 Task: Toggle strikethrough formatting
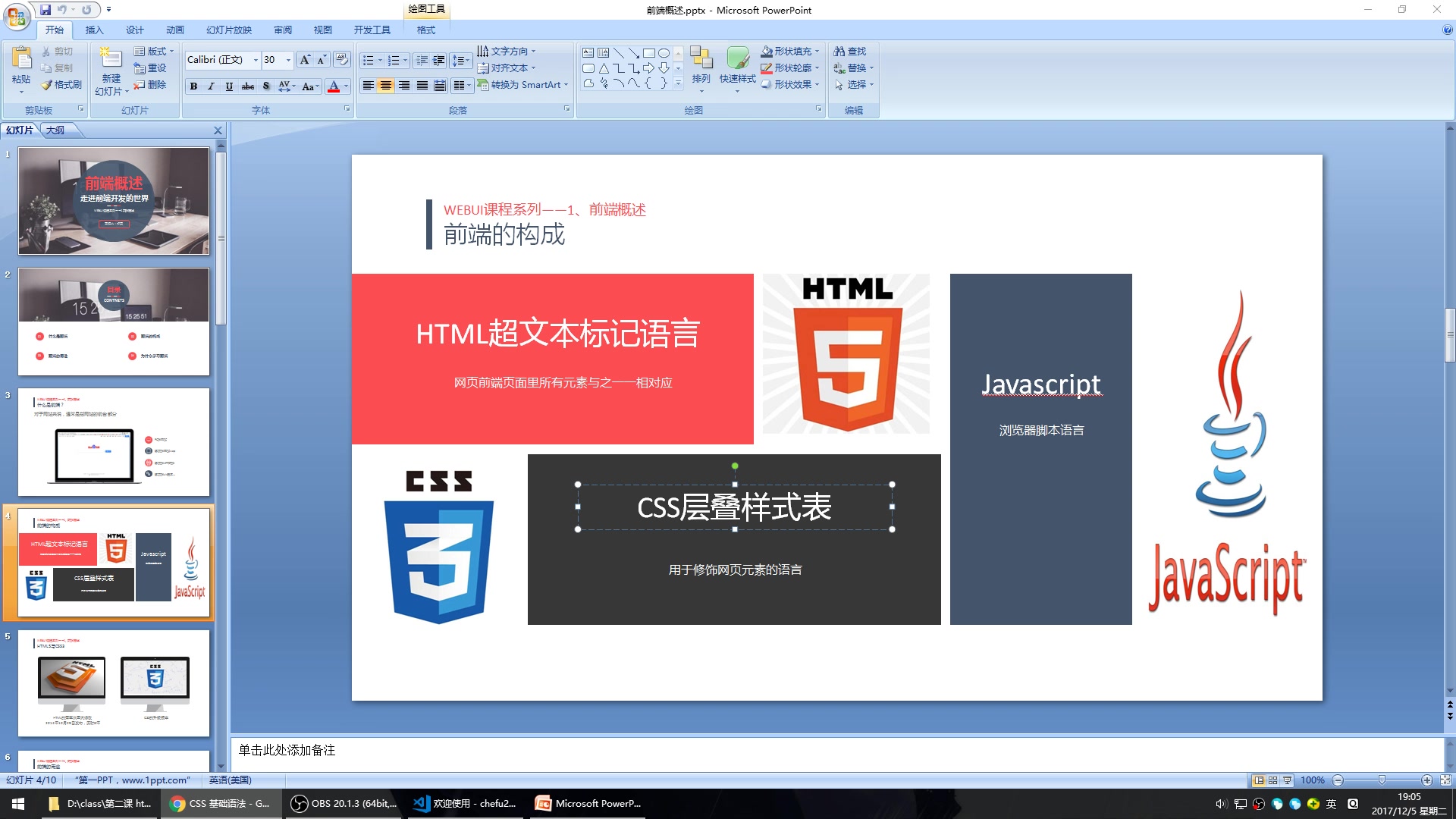pyautogui.click(x=248, y=86)
